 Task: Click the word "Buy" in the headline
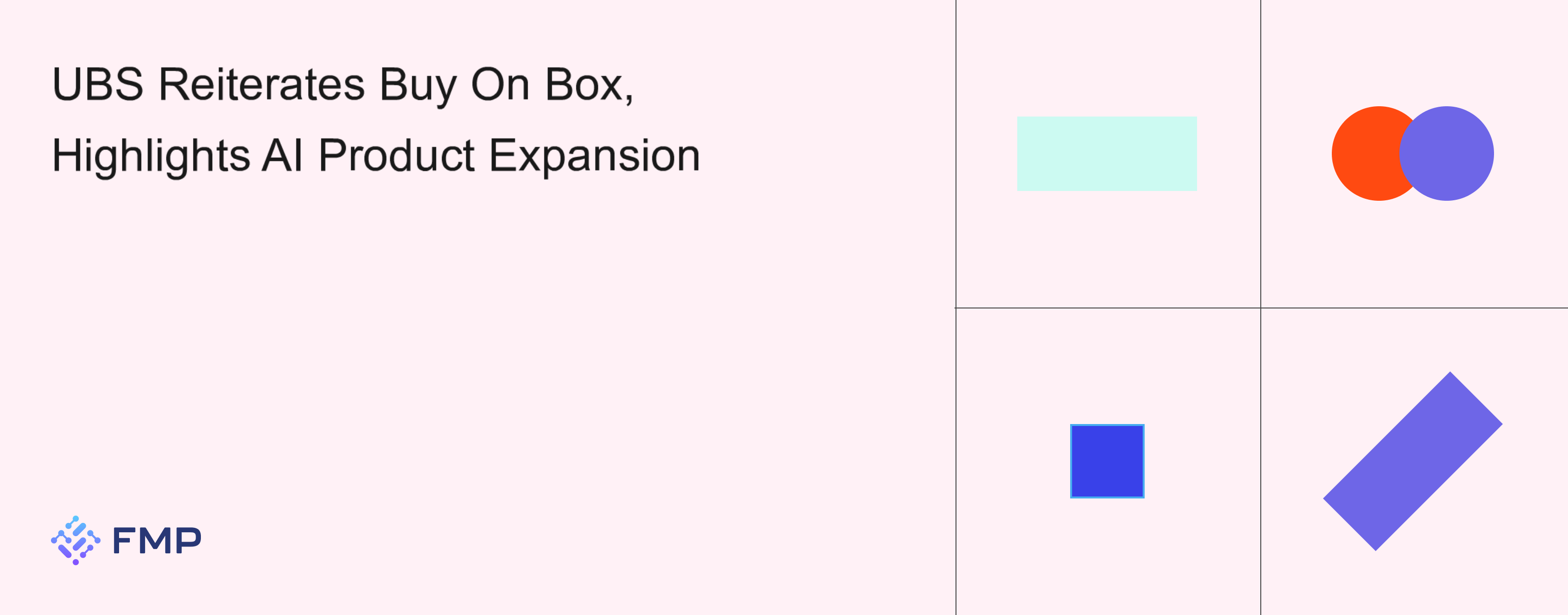[x=417, y=86]
